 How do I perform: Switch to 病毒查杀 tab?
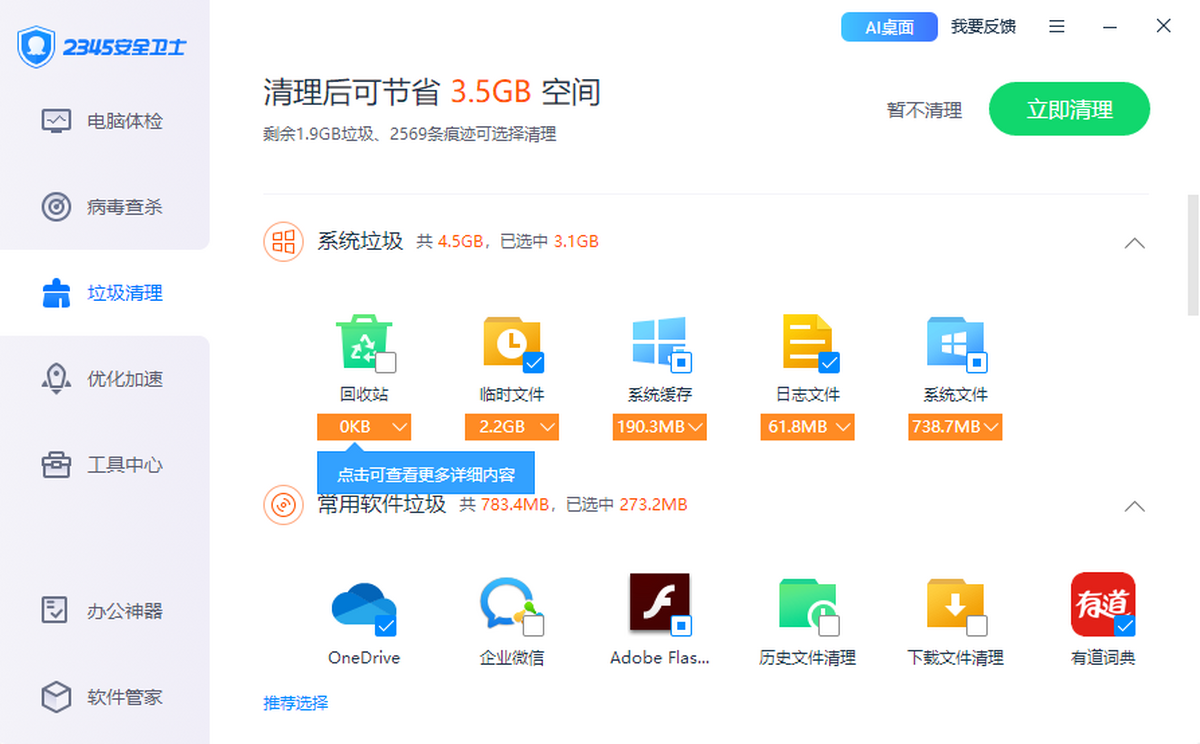(105, 207)
